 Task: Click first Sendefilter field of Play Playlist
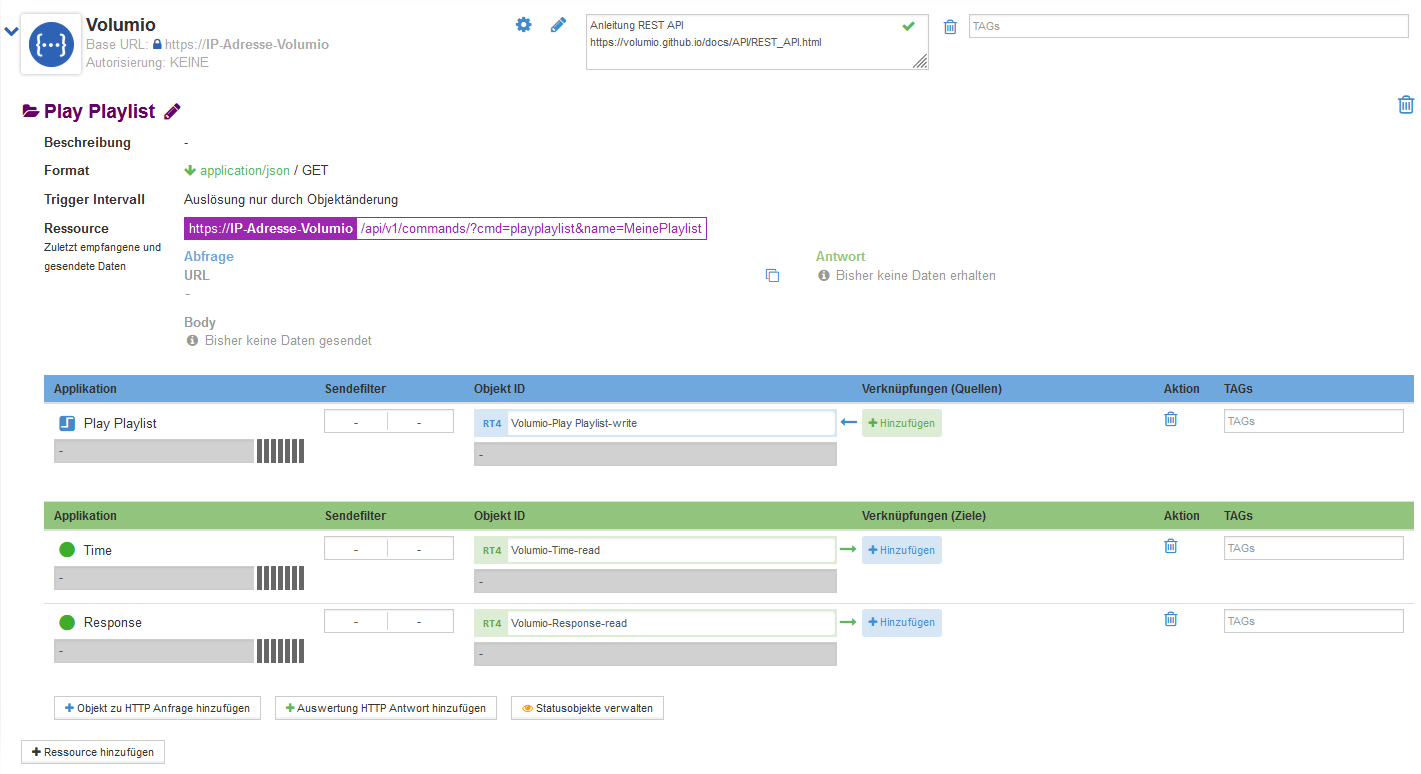point(356,423)
